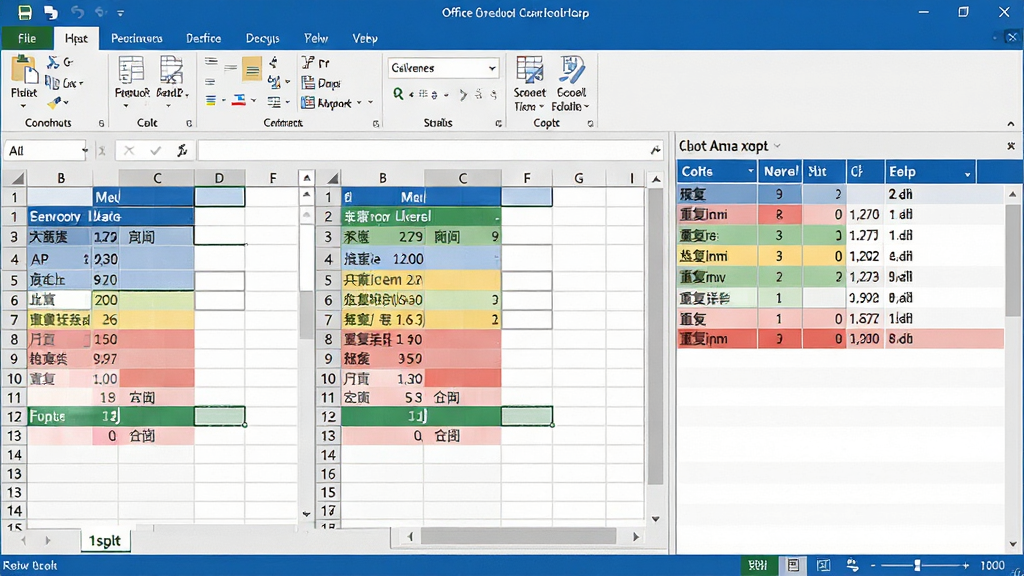Click the 'Dapi' icon in the ribbon
The height and width of the screenshot is (576, 1024).
[x=308, y=83]
